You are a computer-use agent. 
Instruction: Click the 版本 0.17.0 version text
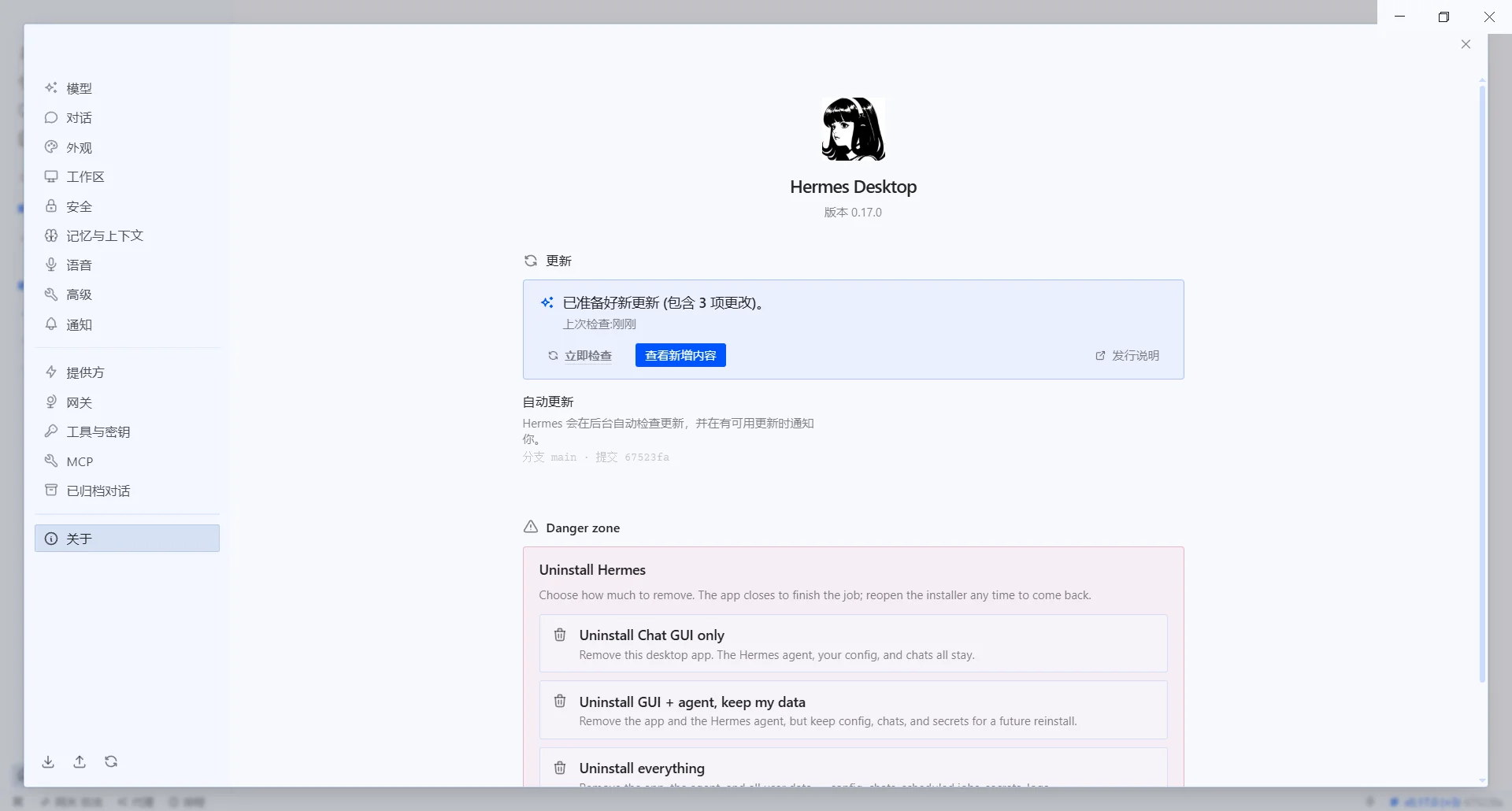853,213
